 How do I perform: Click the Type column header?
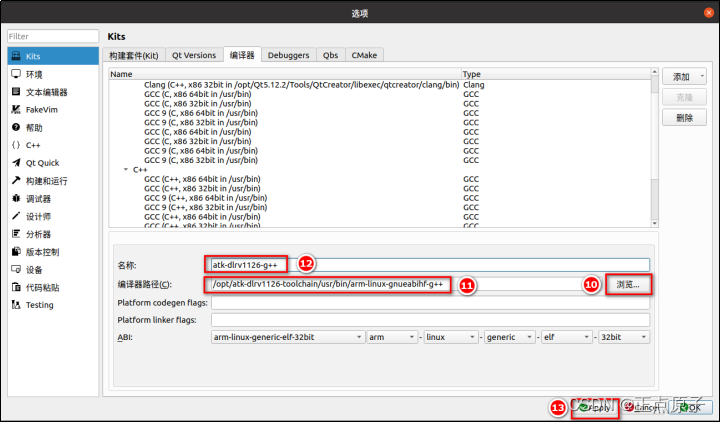pyautogui.click(x=556, y=74)
